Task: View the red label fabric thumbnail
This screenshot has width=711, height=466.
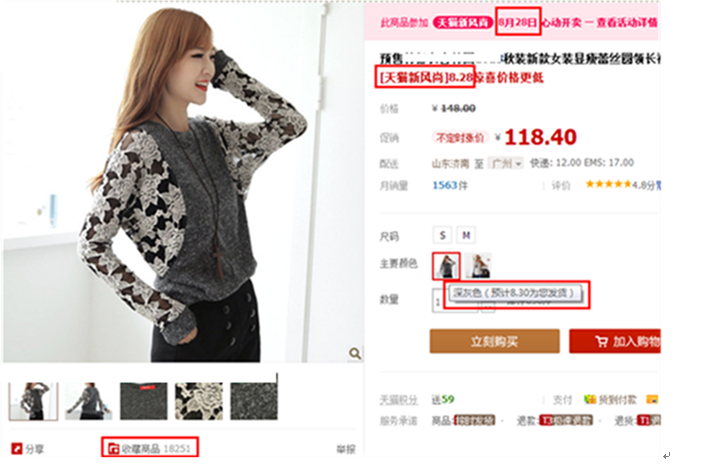Action: (x=144, y=401)
